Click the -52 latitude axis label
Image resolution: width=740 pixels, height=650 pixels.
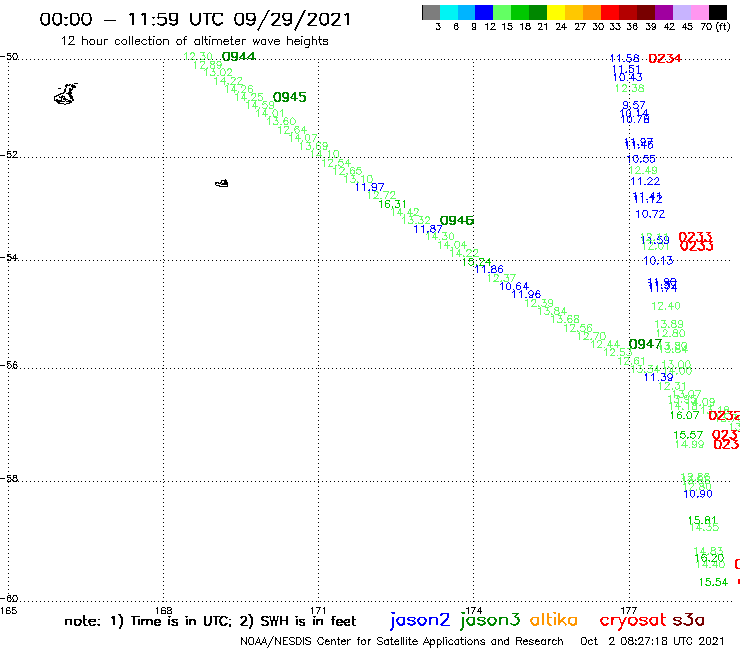tap(9, 155)
